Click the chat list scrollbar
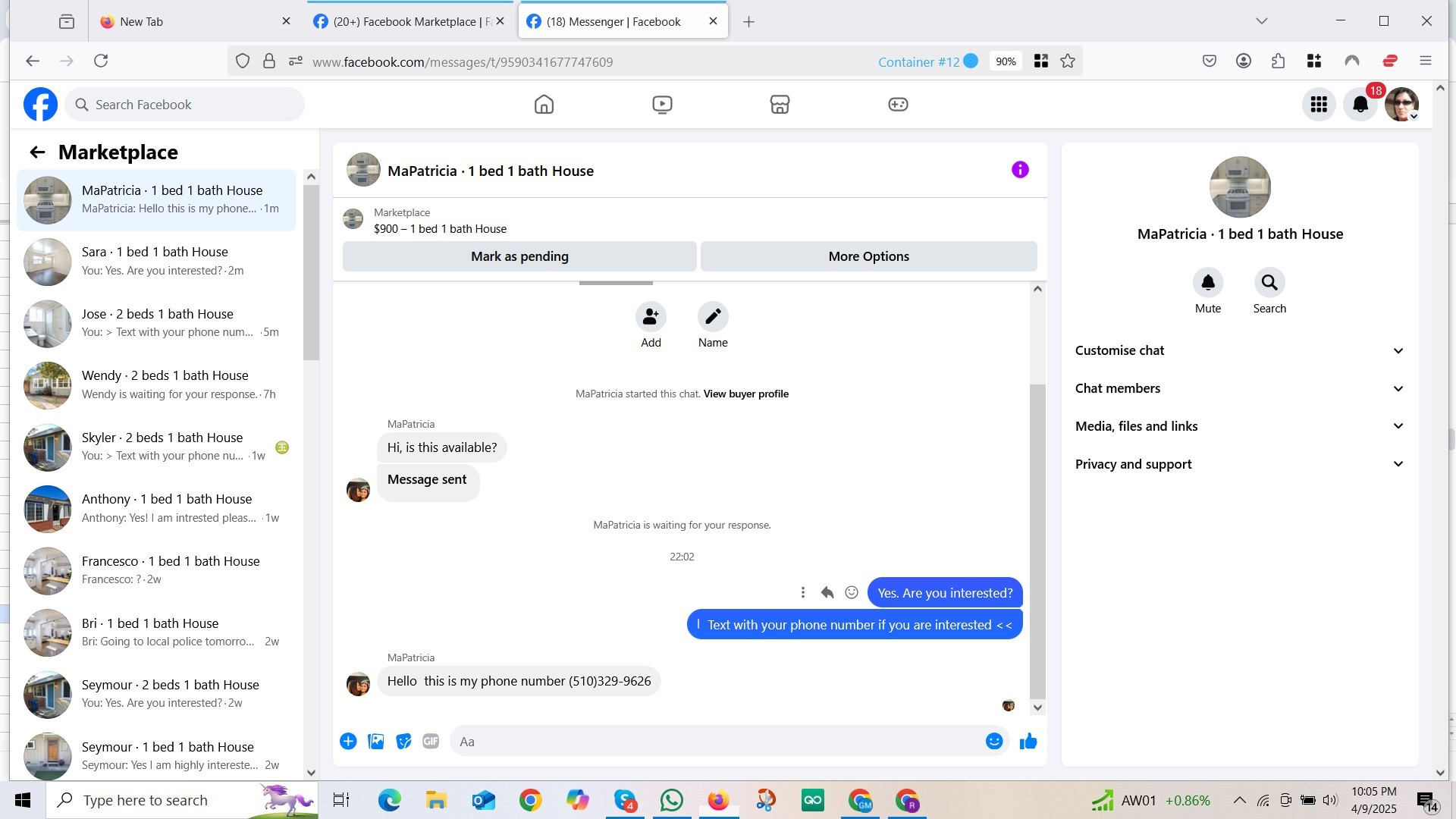The width and height of the screenshot is (1456, 819). (311, 271)
